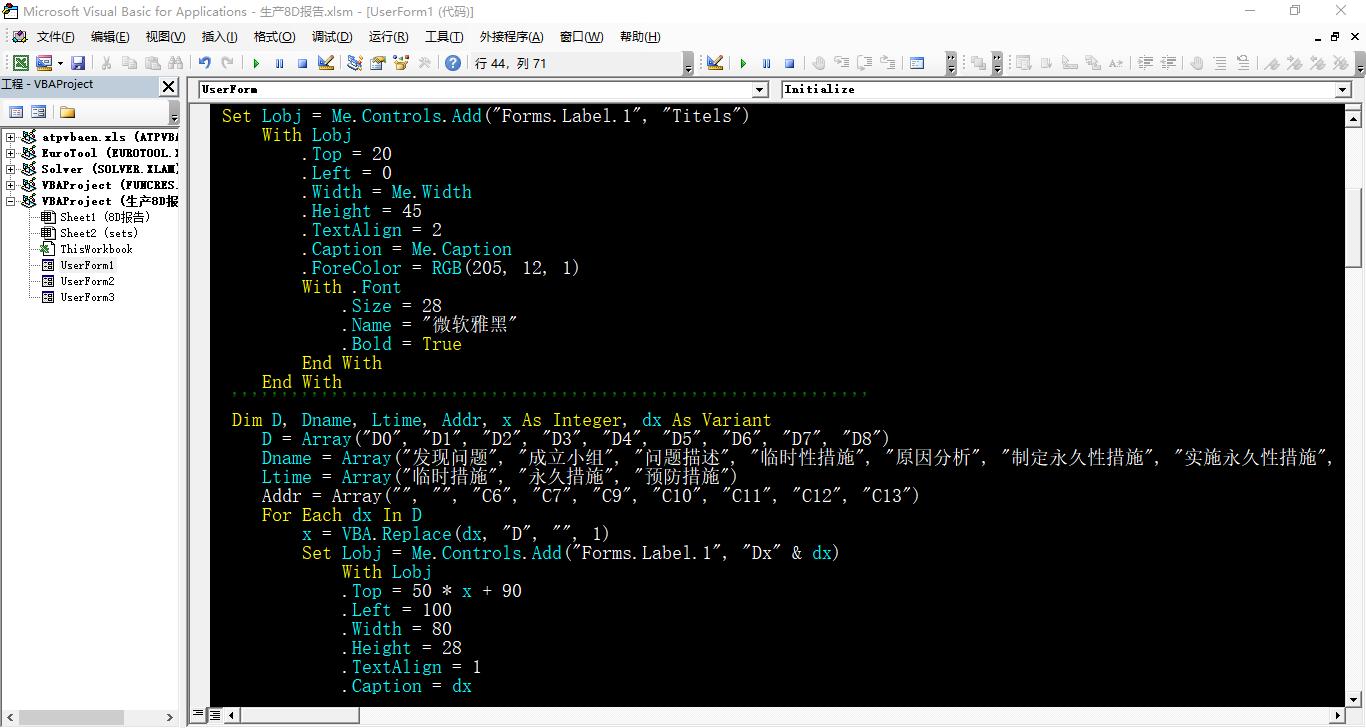The height and width of the screenshot is (728, 1366).
Task: Open the object dropdown showing UserForm
Action: 760,89
